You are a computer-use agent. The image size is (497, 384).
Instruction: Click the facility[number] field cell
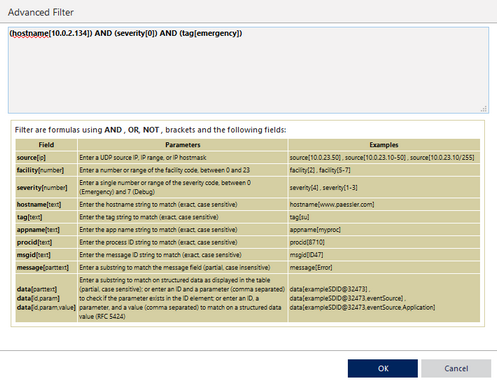tap(46, 170)
